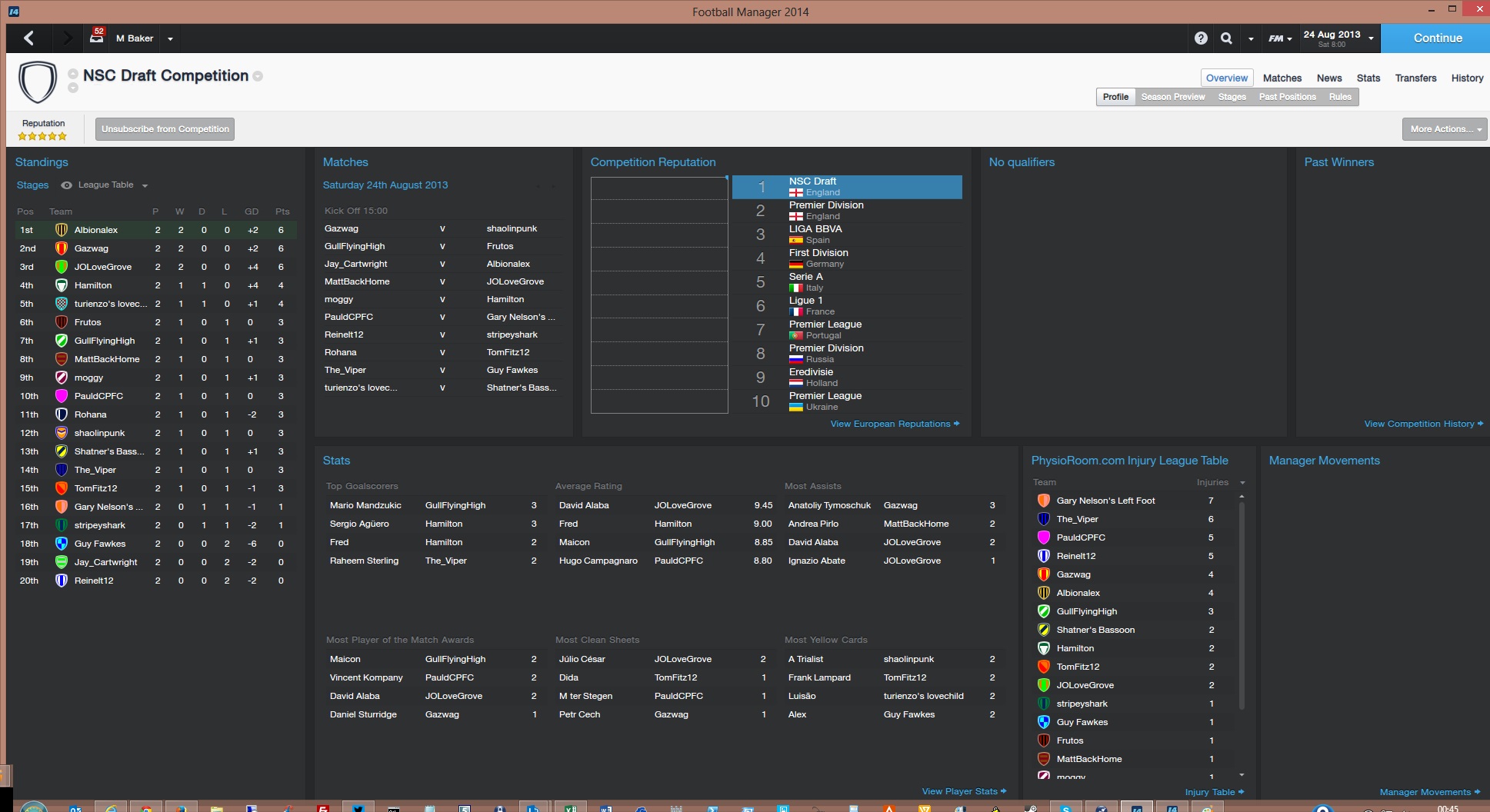
Task: Click Júlio César in Most Clean Sheets
Action: 582,660
